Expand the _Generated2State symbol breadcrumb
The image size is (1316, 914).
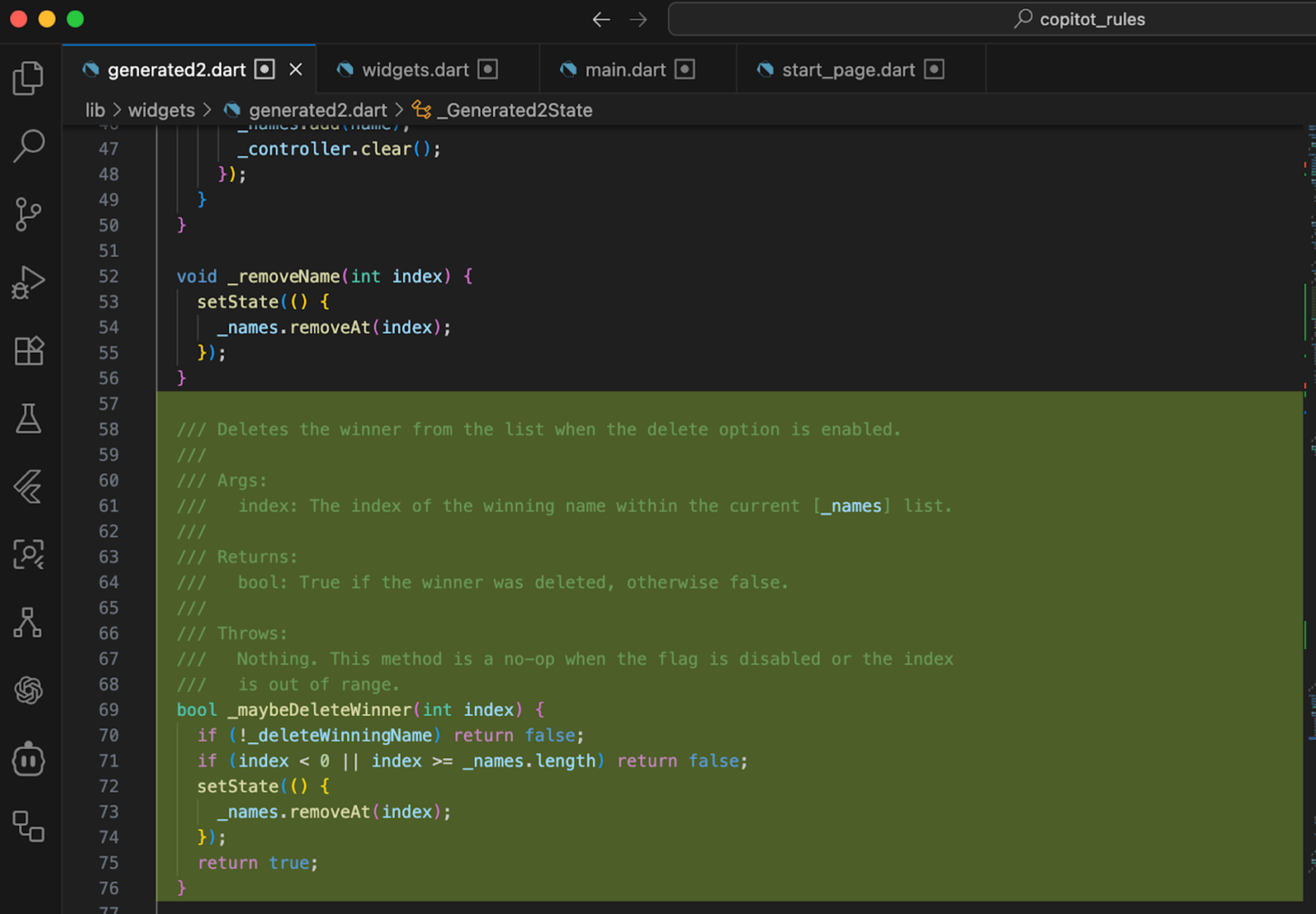pyautogui.click(x=516, y=109)
